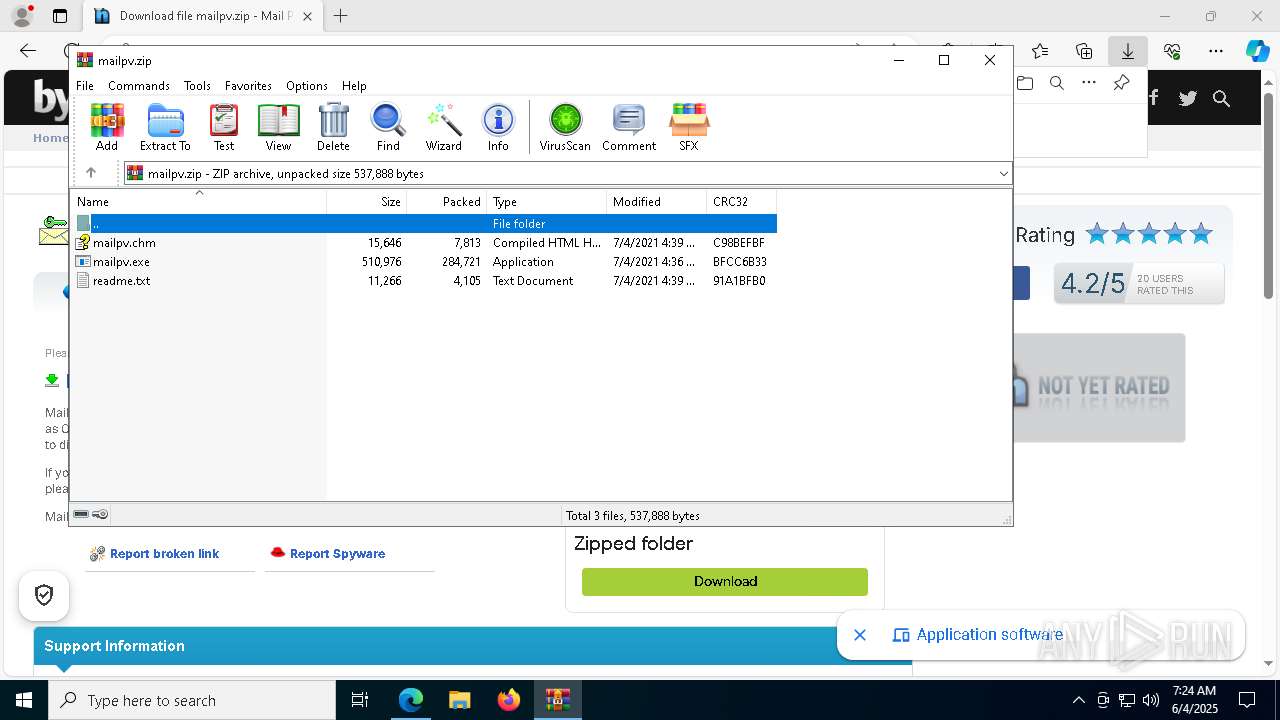Screen dimensions: 1280x720
Task: Open browser Settings and more menu
Action: pyautogui.click(x=1216, y=51)
